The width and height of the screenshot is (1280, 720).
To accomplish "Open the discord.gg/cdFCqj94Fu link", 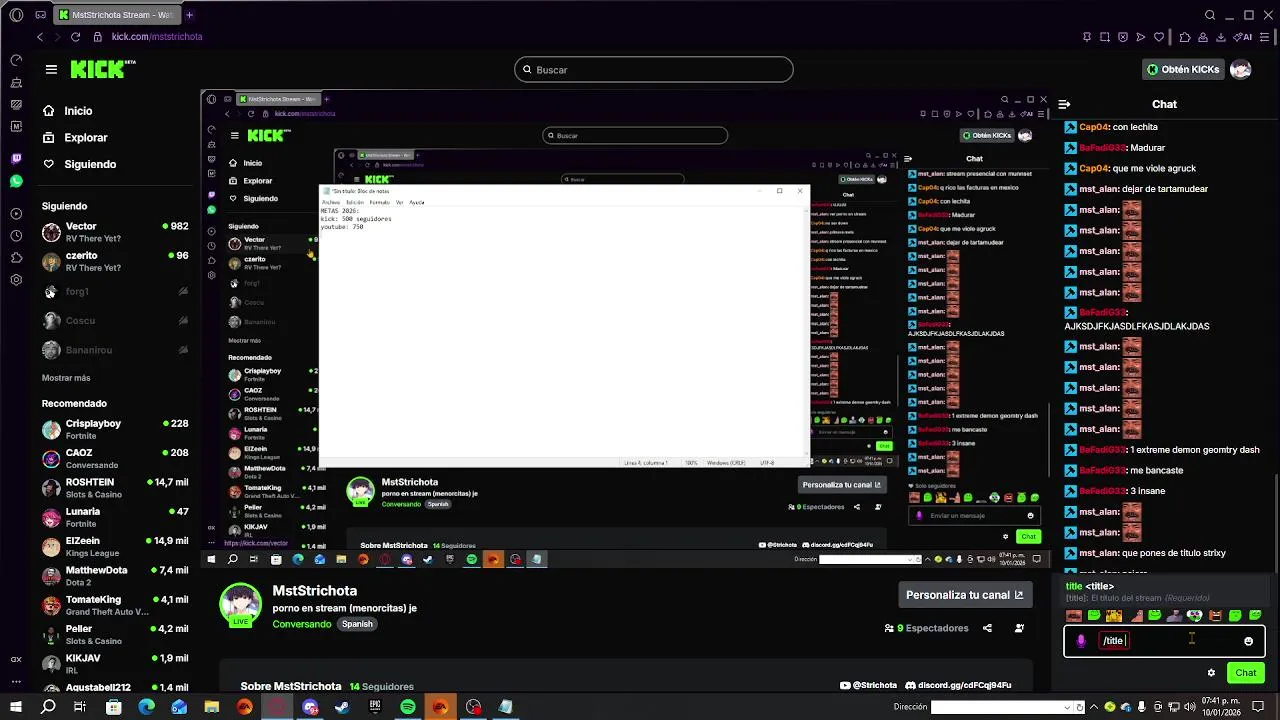I will (958, 686).
